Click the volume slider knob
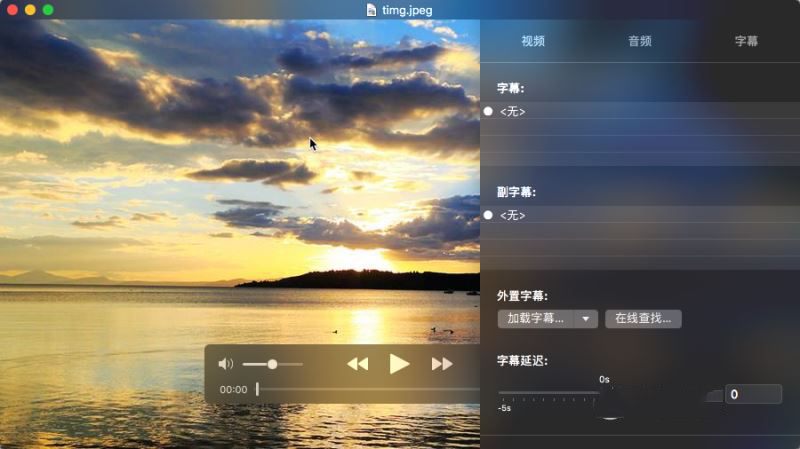800x449 pixels. 272,364
